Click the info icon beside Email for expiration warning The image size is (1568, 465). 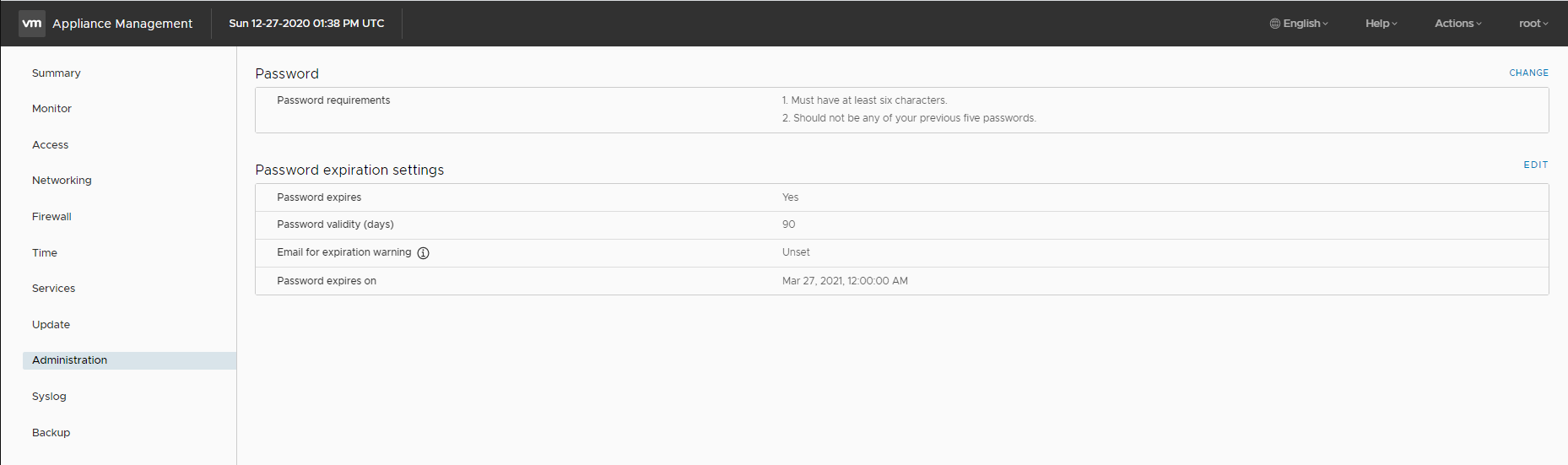pyautogui.click(x=424, y=253)
